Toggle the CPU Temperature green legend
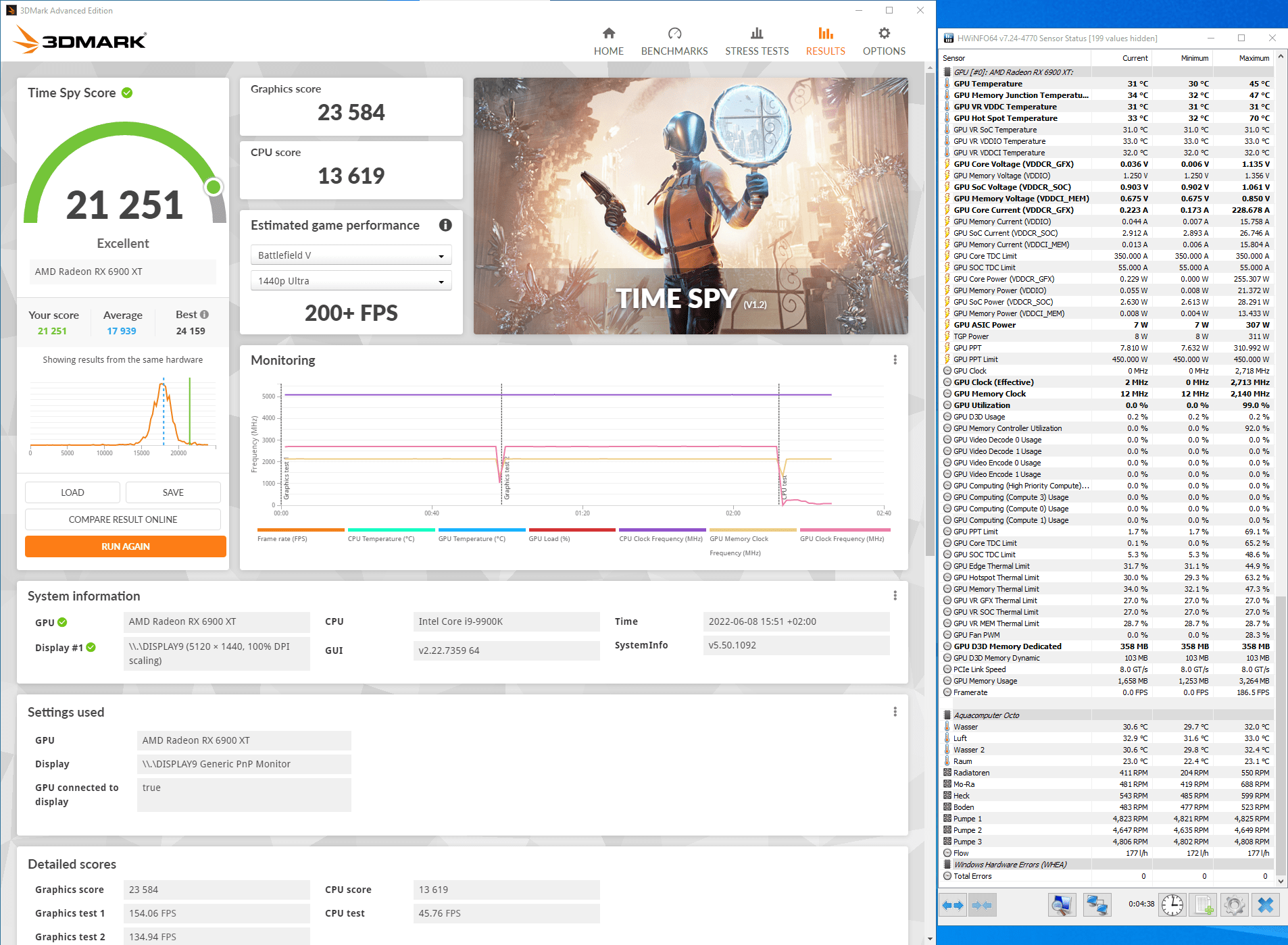Viewport: 1288px width, 945px height. [391, 535]
